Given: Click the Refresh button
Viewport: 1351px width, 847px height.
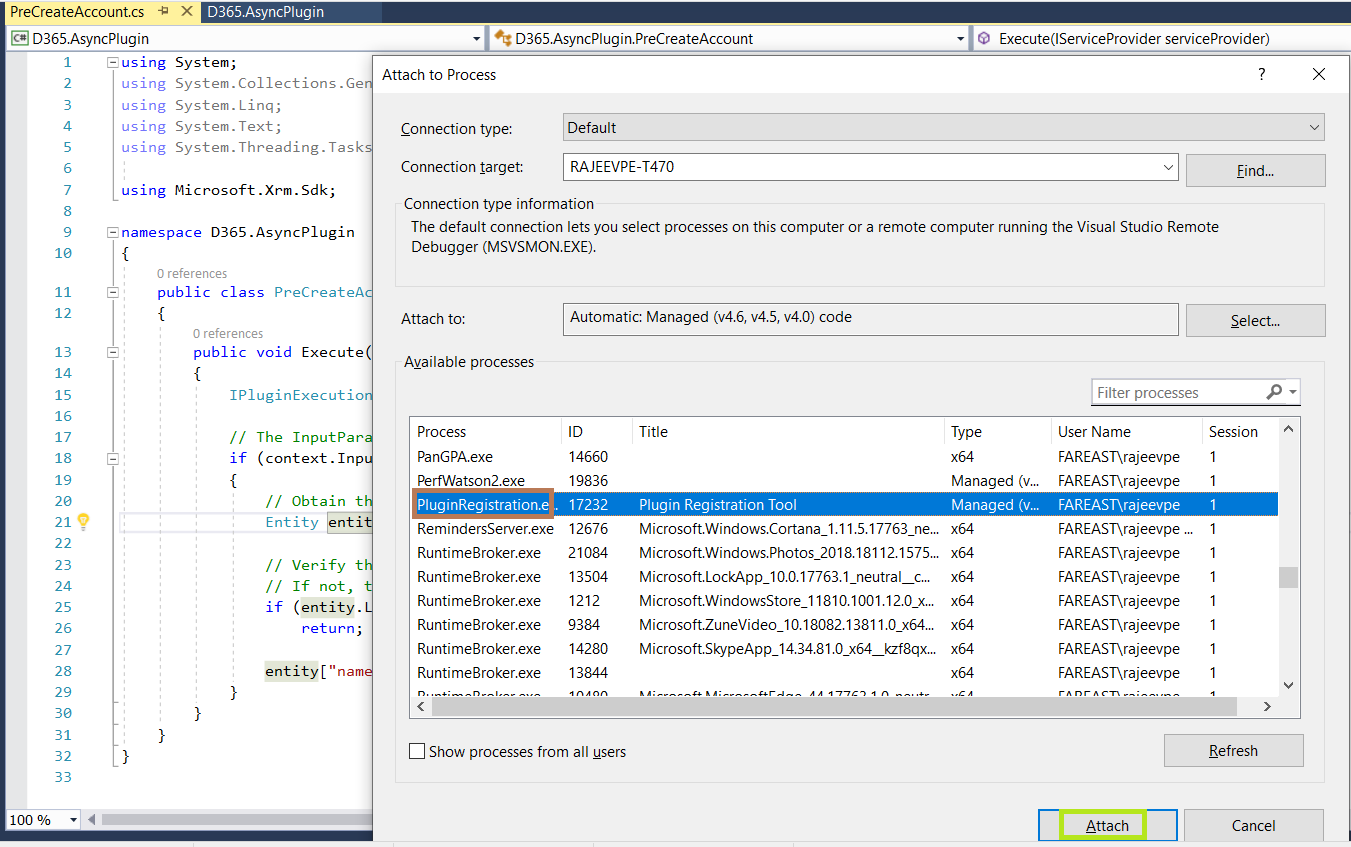Looking at the screenshot, I should tap(1233, 751).
